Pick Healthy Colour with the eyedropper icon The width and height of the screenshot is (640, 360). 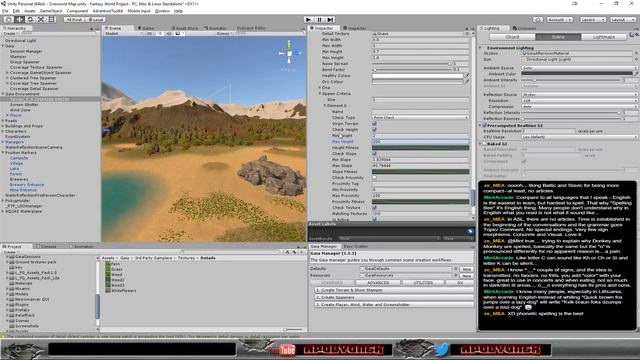point(467,76)
